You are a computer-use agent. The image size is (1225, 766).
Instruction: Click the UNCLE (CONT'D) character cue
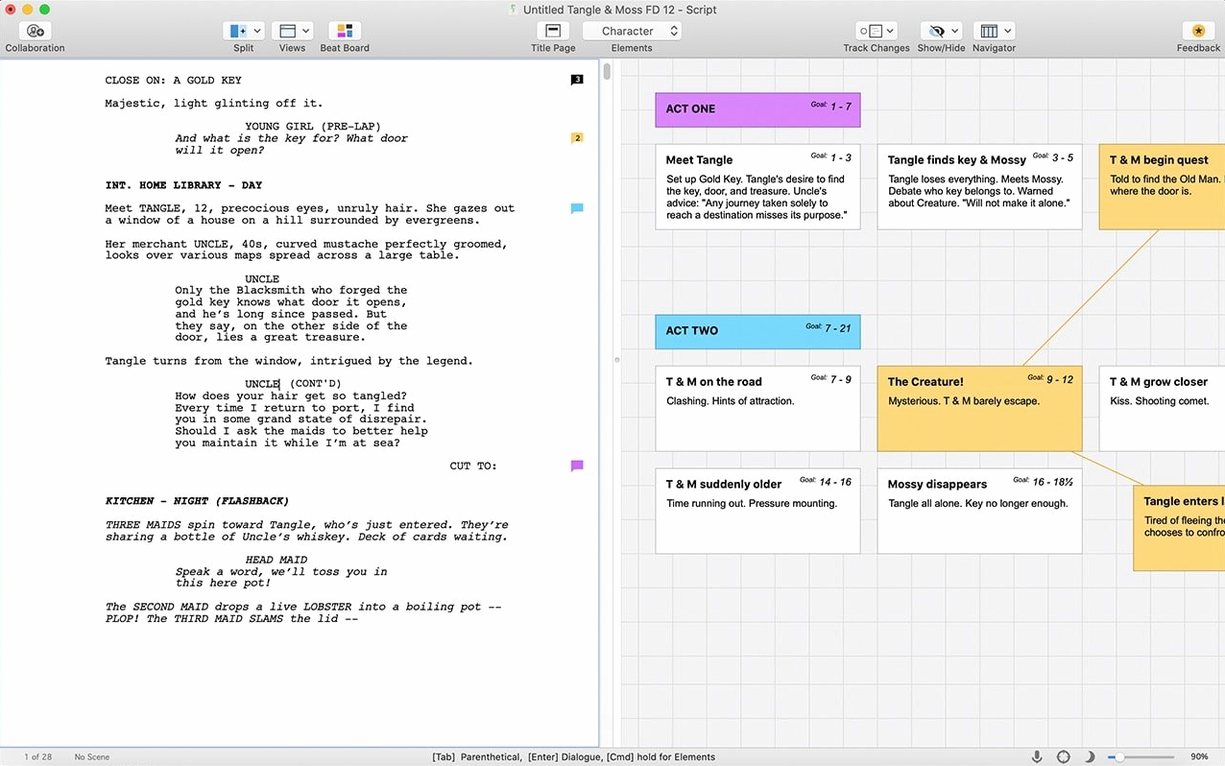(293, 384)
